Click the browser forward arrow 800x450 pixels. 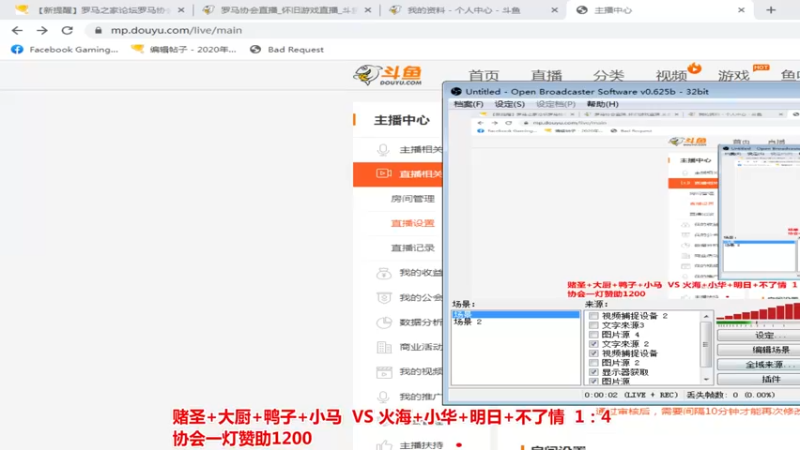click(42, 31)
